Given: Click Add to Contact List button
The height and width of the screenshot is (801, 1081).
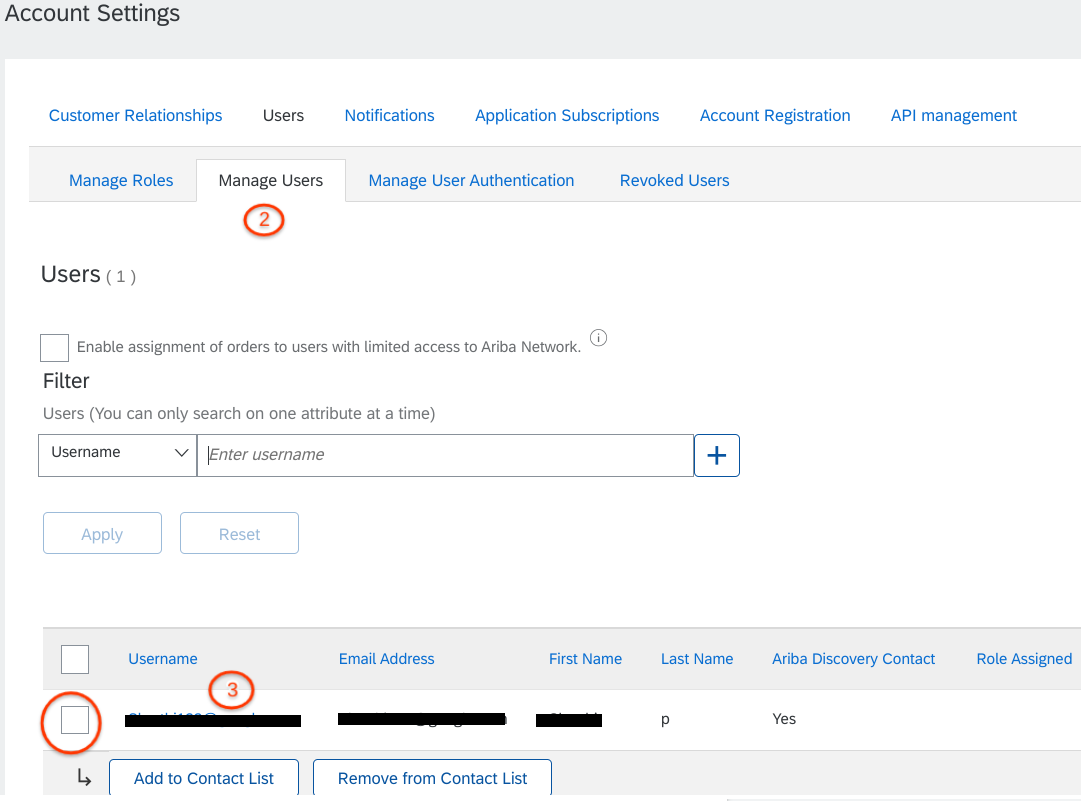Looking at the screenshot, I should [204, 778].
